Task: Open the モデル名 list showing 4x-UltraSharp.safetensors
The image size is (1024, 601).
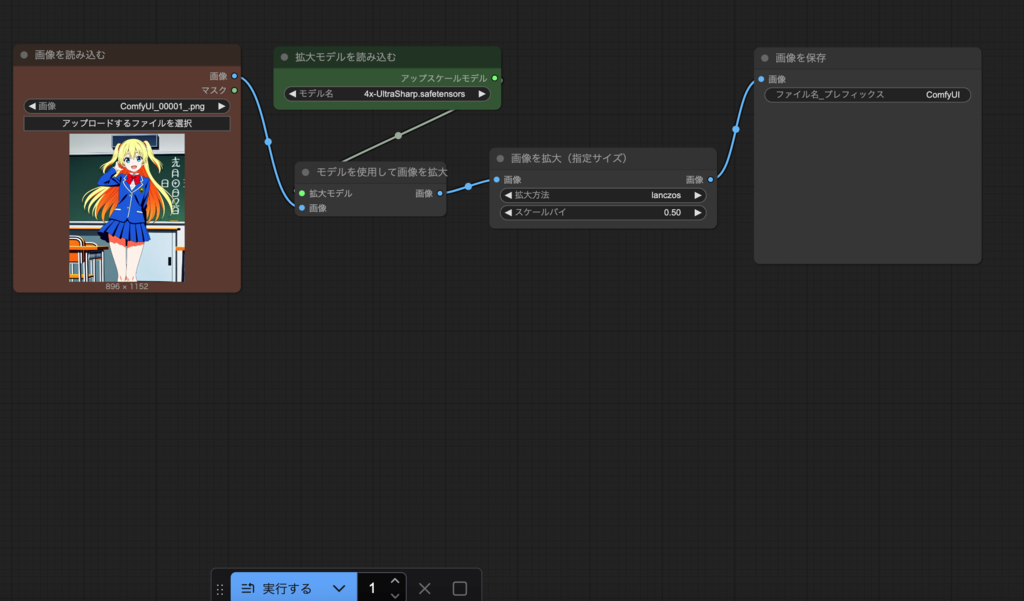Action: click(387, 94)
